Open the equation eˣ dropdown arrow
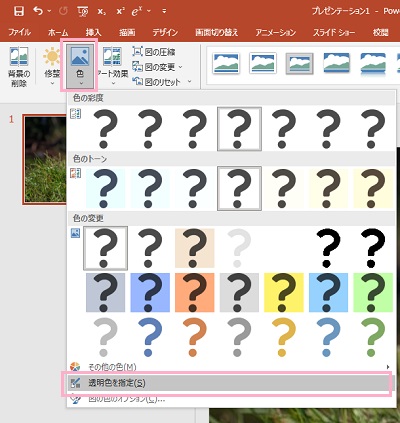The image size is (400, 423). pyautogui.click(x=149, y=11)
